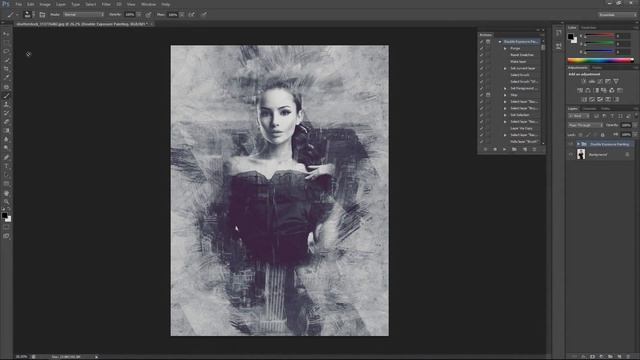Open the brush Mode dropdown
The image size is (640, 360).
tap(83, 15)
